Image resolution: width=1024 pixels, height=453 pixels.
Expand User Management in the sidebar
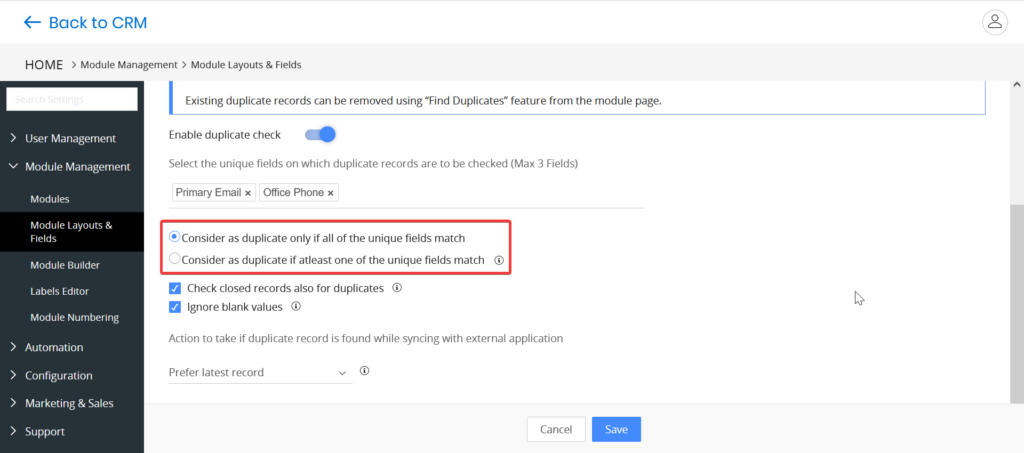click(x=70, y=138)
